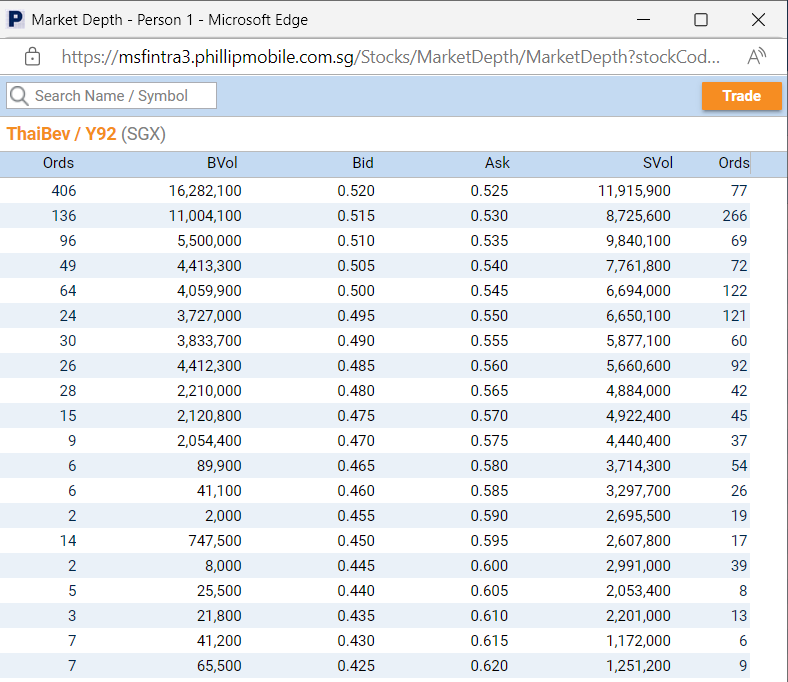Screen dimensions: 788x682
Task: Click buy volume 747,500
Action: point(215,541)
